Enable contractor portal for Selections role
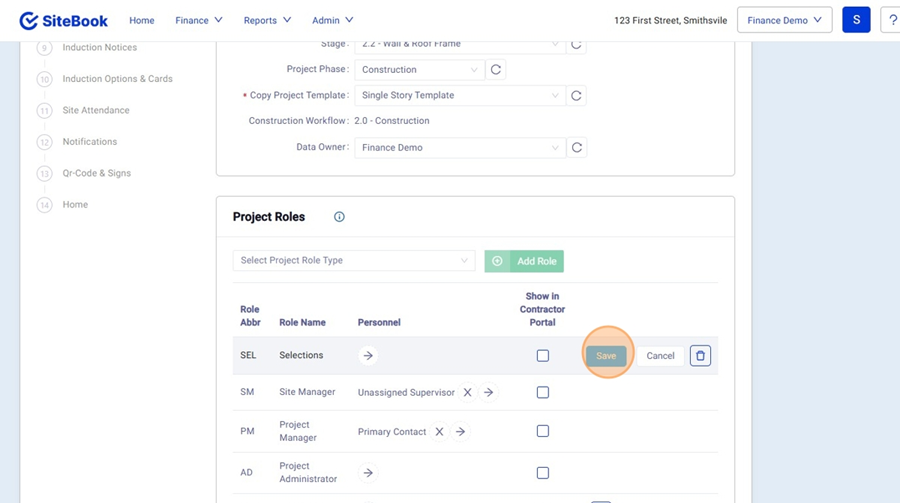The image size is (900, 503). coord(543,356)
